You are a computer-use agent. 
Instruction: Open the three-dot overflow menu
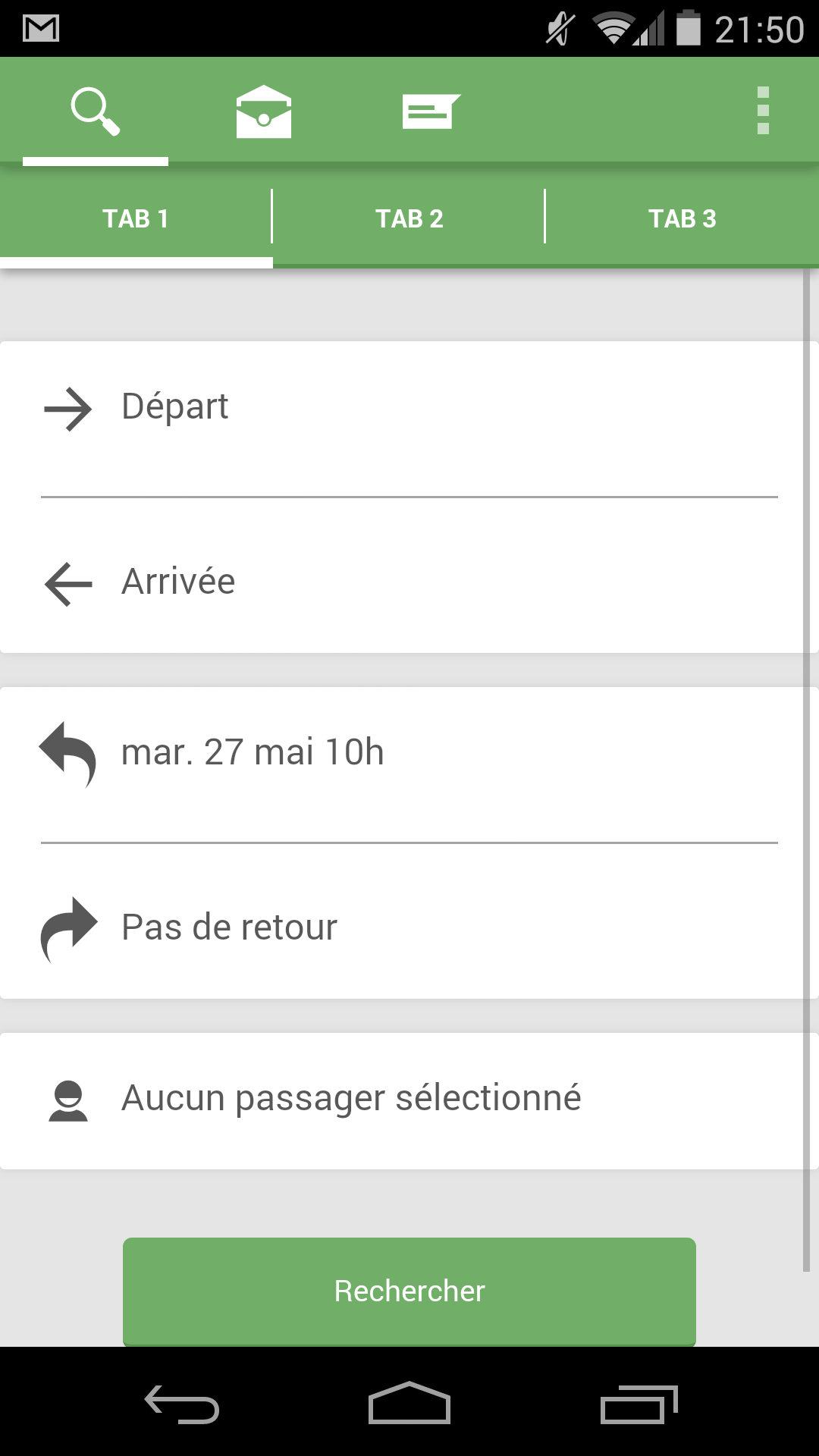(763, 111)
